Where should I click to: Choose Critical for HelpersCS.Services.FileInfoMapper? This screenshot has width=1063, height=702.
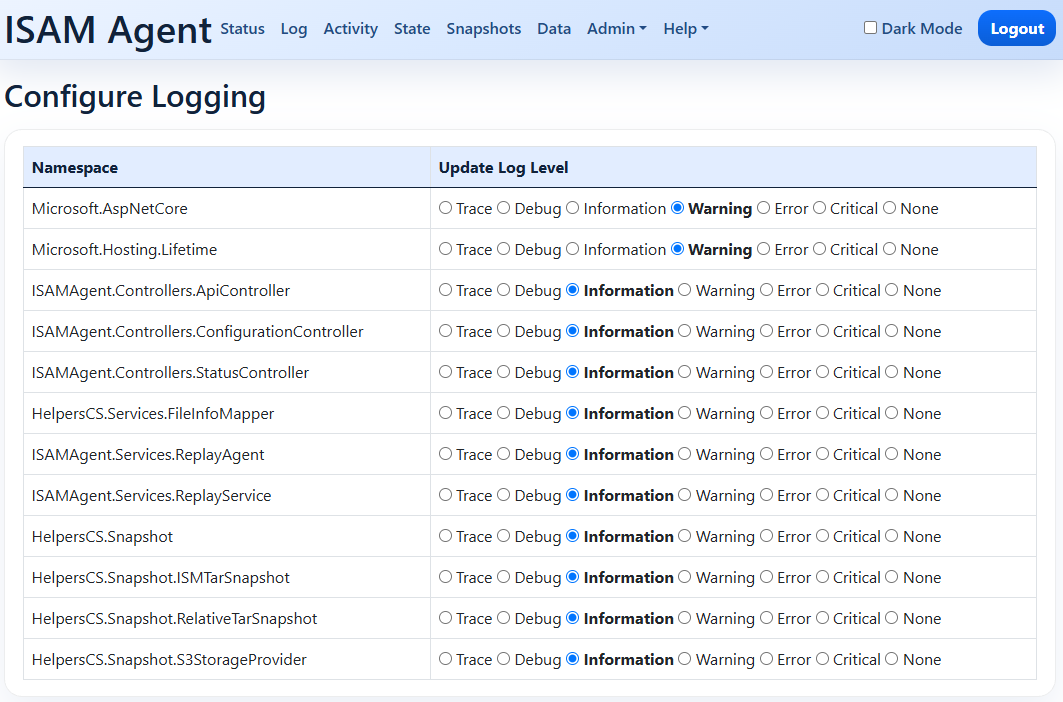click(x=822, y=413)
